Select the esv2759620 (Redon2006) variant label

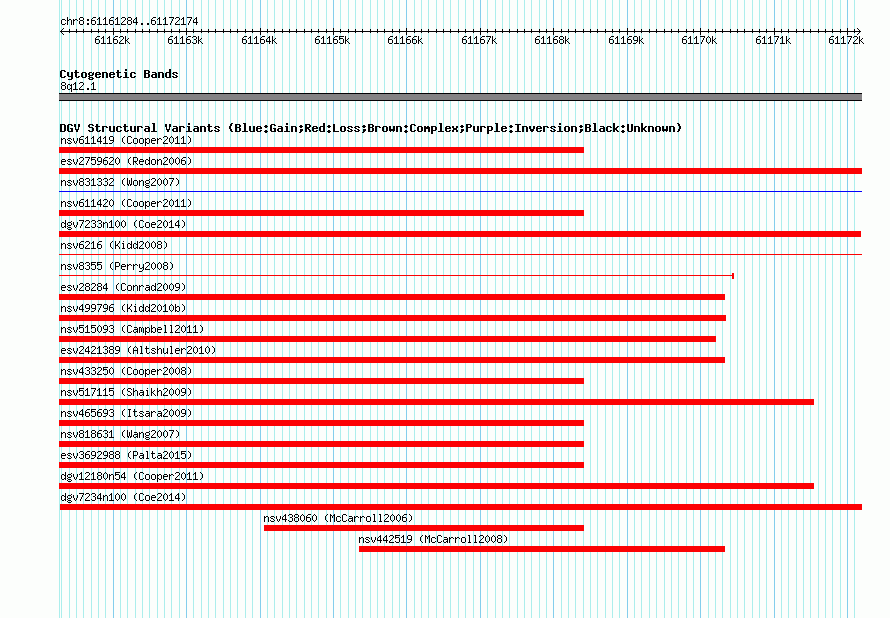coord(126,161)
